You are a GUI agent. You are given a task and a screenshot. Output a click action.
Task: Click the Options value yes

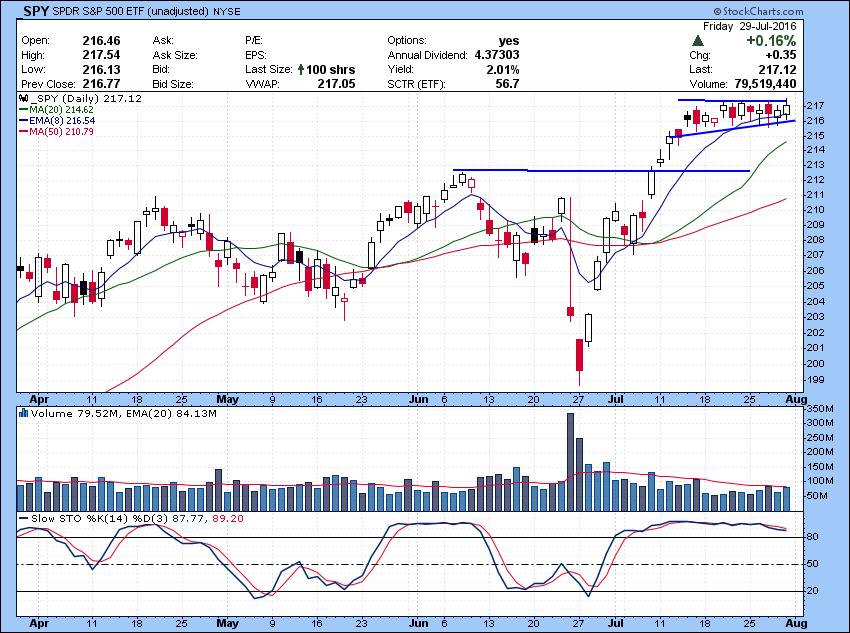[508, 41]
